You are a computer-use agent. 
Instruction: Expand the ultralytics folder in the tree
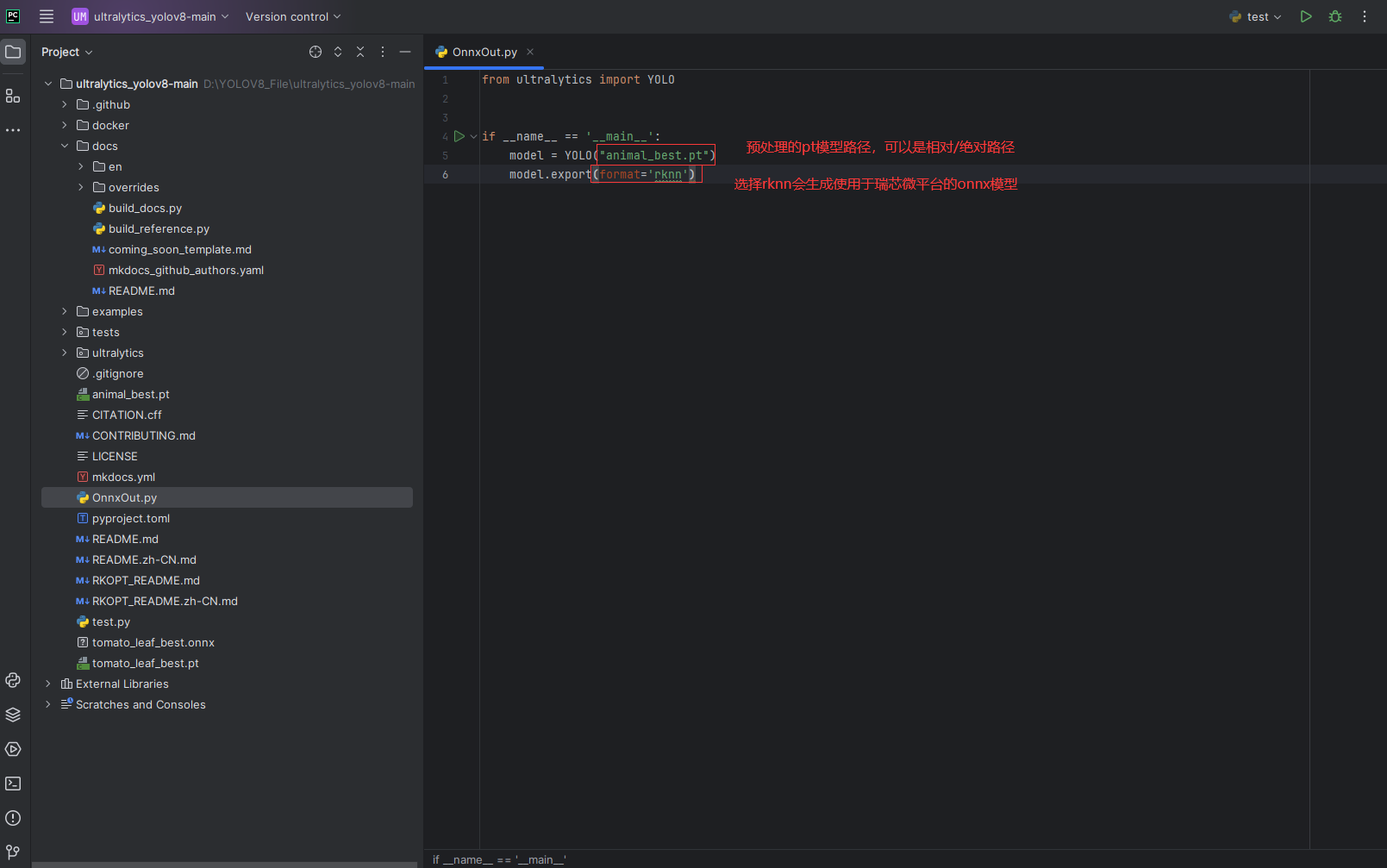pos(65,353)
